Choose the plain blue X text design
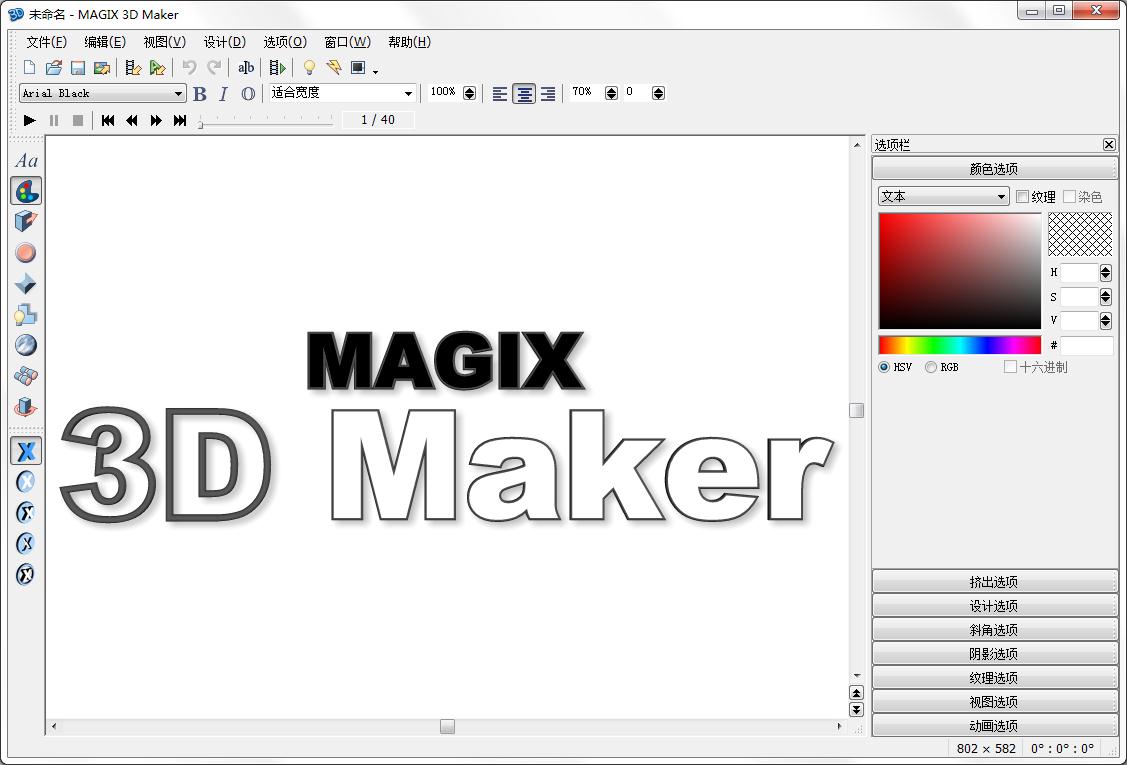The height and width of the screenshot is (765, 1127). pos(26,452)
